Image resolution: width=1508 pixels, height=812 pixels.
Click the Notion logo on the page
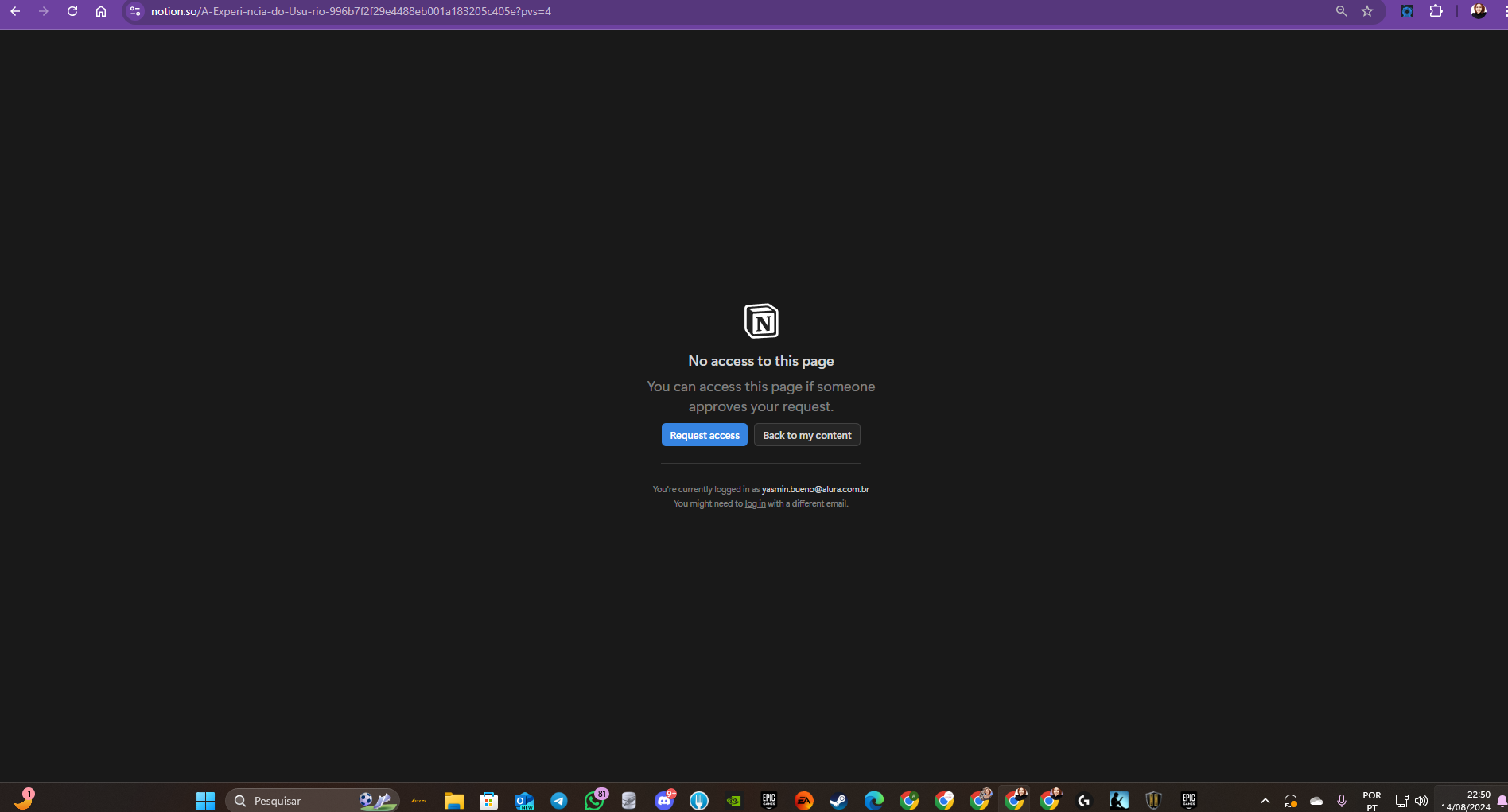tap(761, 321)
